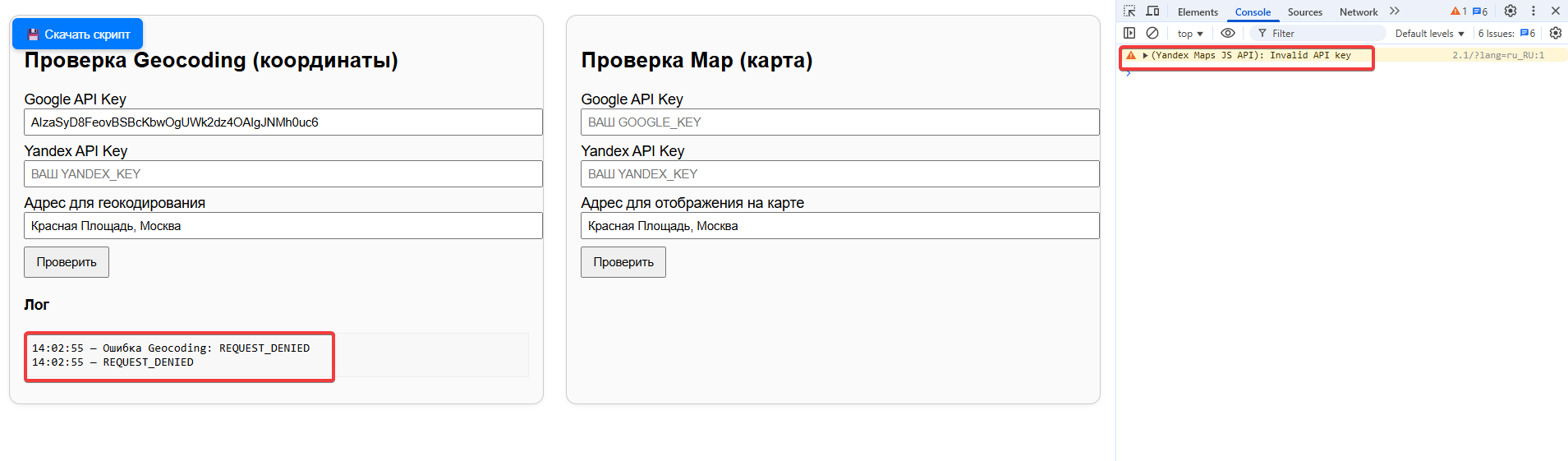This screenshot has width=1568, height=461.
Task: Click the live expression eye icon
Action: click(x=1228, y=34)
